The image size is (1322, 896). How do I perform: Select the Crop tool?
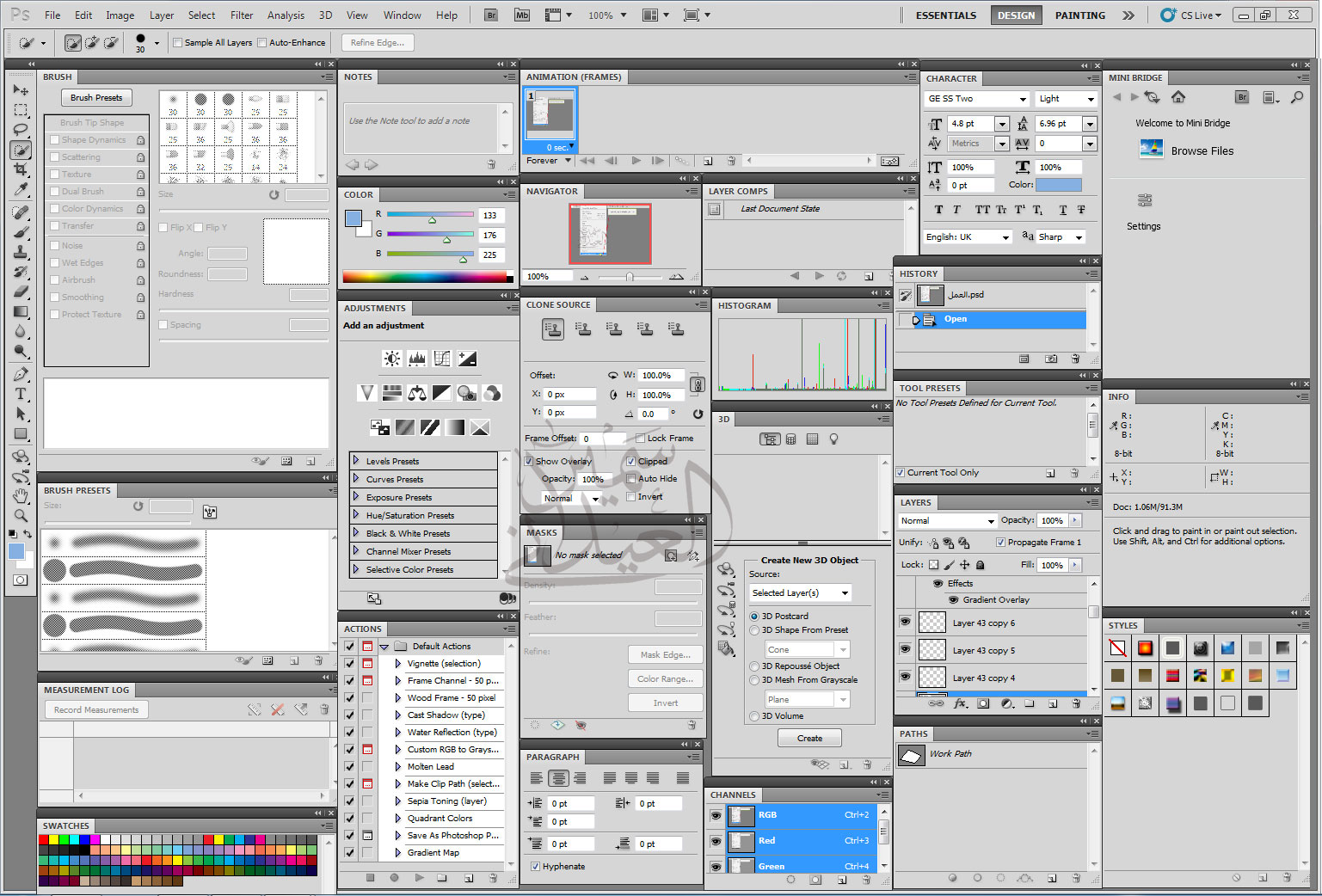click(x=21, y=170)
